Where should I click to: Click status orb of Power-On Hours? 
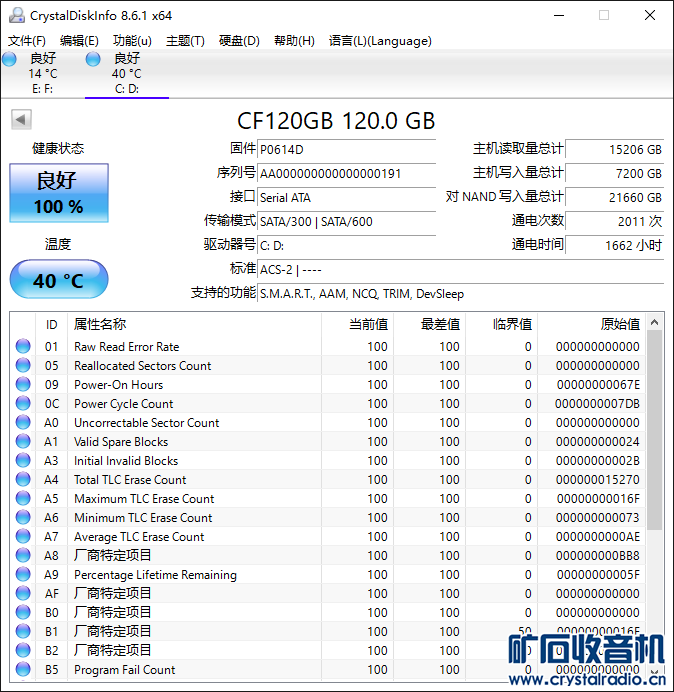pos(23,384)
